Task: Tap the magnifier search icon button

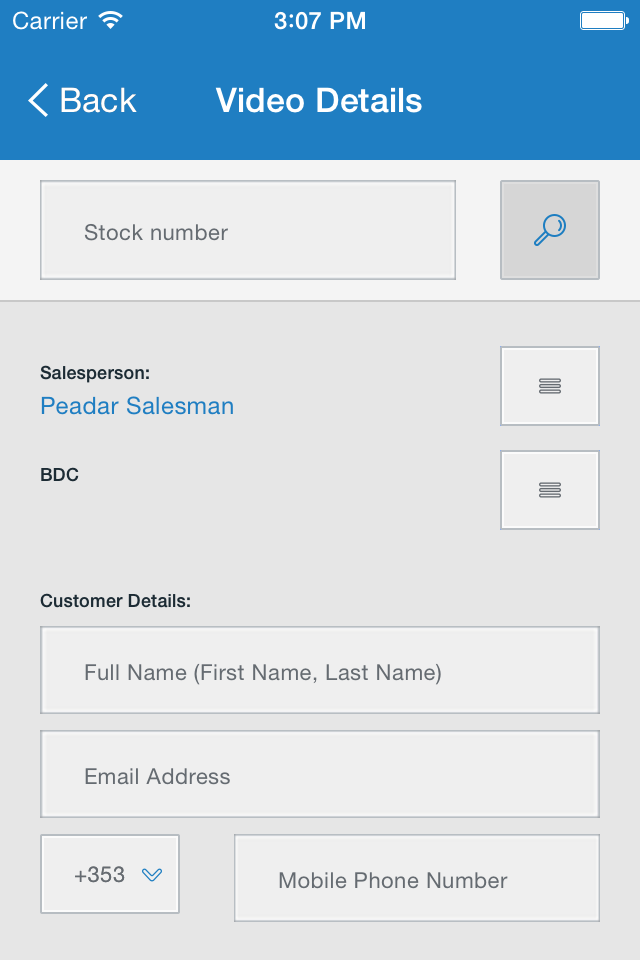Action: tap(549, 230)
